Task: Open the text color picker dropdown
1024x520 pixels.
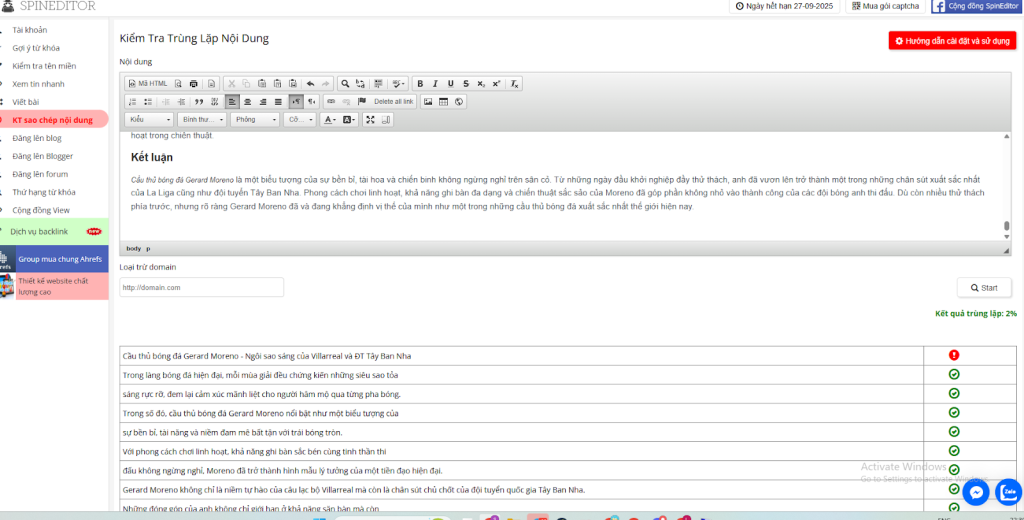Action: point(329,120)
